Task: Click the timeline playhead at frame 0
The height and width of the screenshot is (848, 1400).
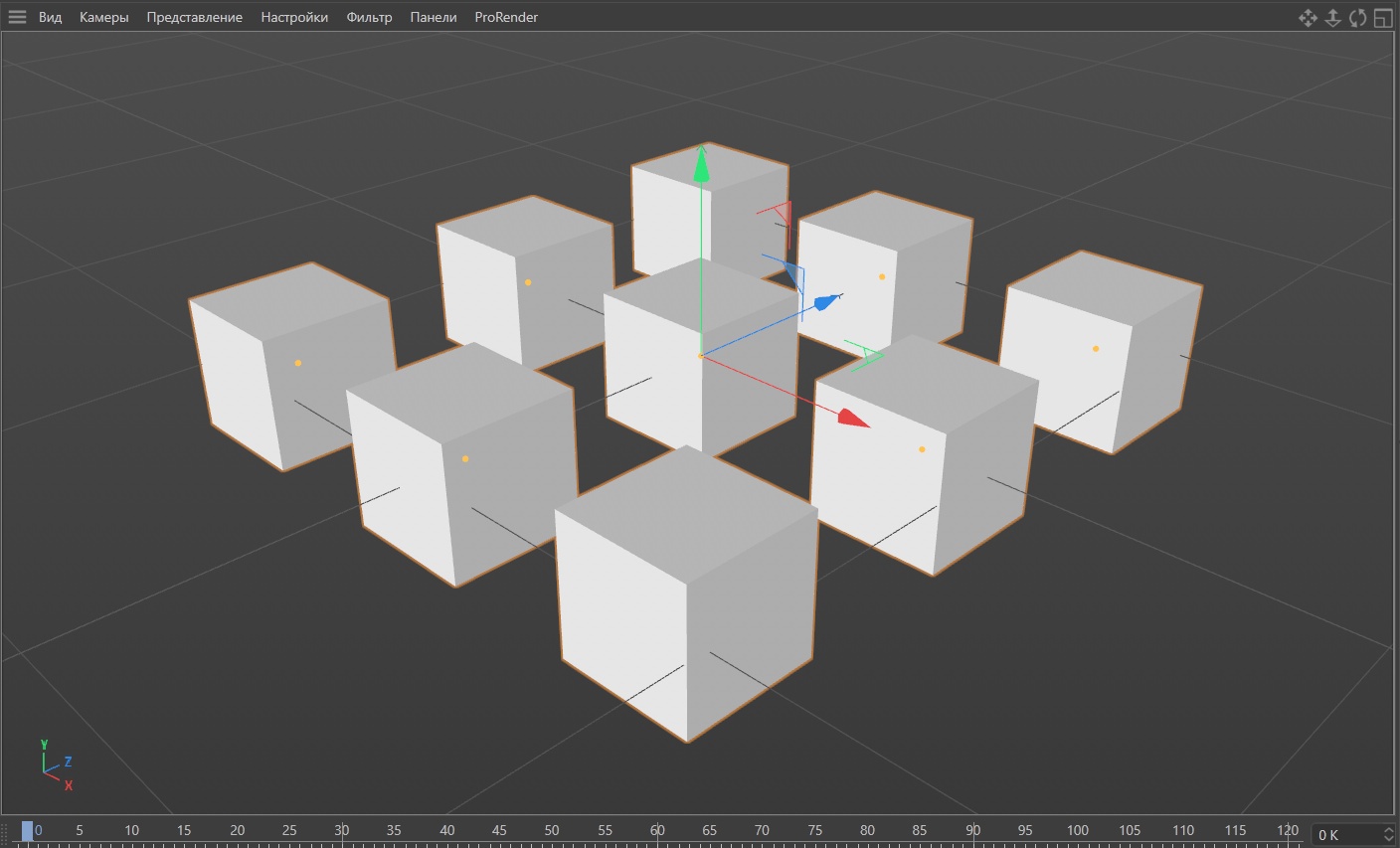Action: 28,831
